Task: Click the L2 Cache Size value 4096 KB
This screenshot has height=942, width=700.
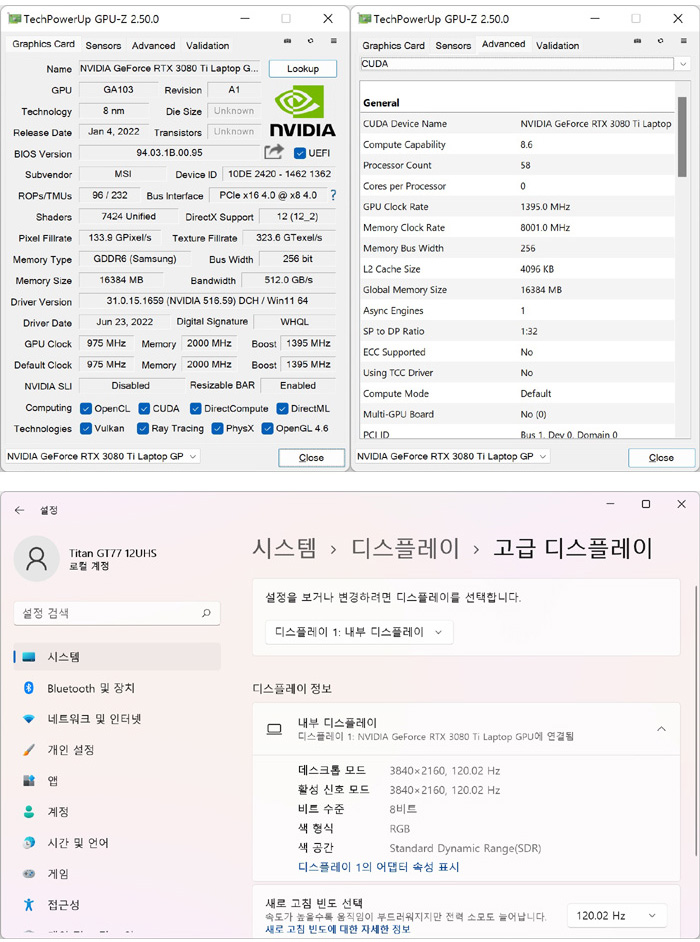Action: [537, 269]
